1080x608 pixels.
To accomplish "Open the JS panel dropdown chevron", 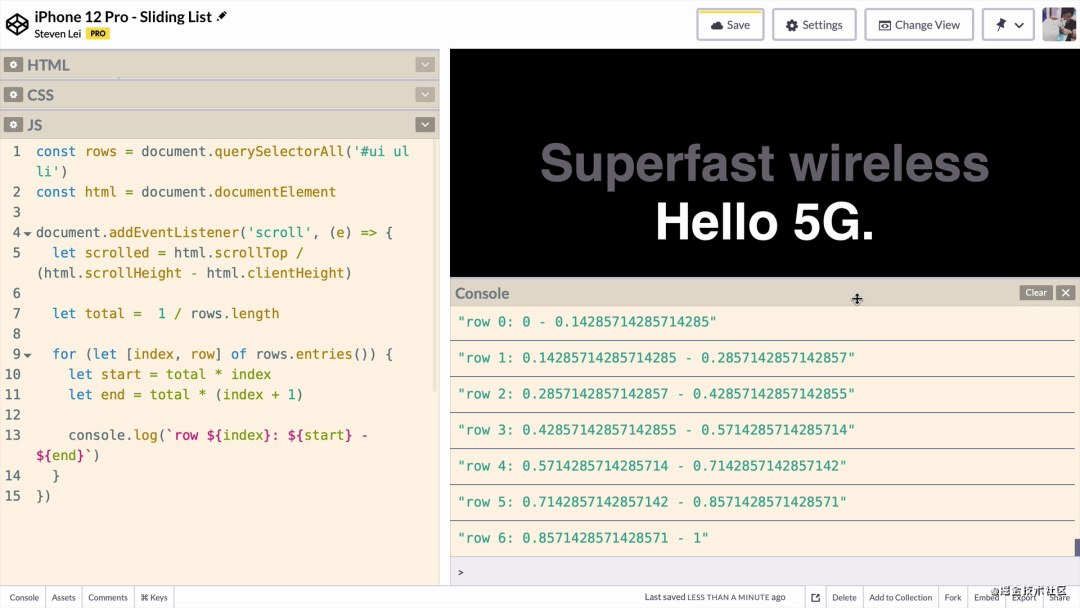I will click(x=425, y=125).
